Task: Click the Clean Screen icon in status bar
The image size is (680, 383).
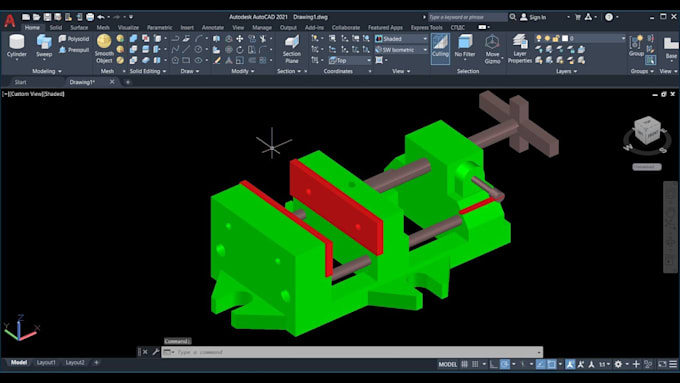Action: (x=662, y=364)
